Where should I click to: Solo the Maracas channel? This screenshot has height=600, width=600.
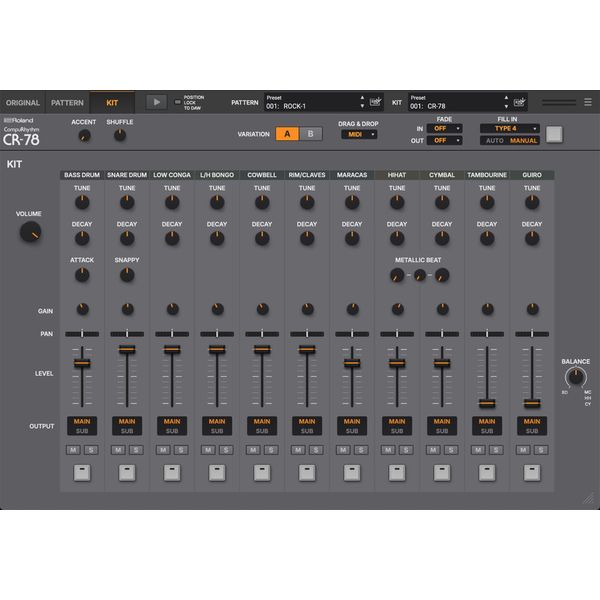361,450
